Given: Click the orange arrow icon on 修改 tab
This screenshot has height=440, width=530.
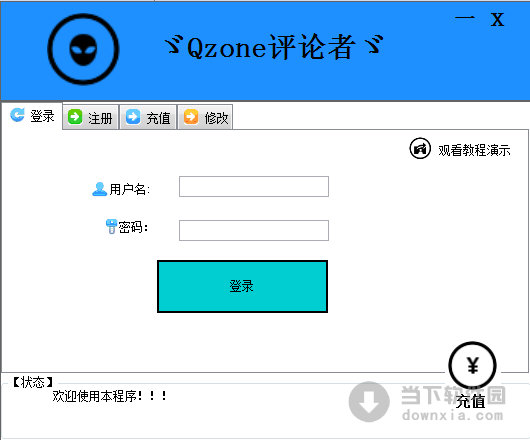Looking at the screenshot, I should pos(191,117).
